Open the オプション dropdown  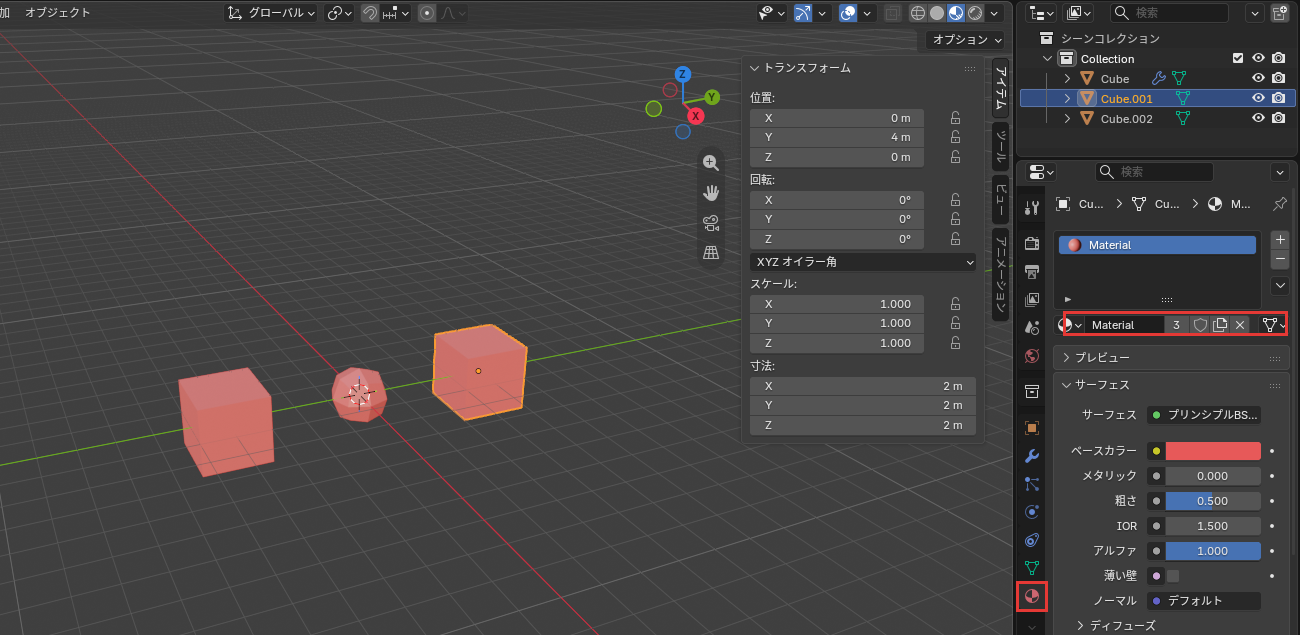coord(965,40)
